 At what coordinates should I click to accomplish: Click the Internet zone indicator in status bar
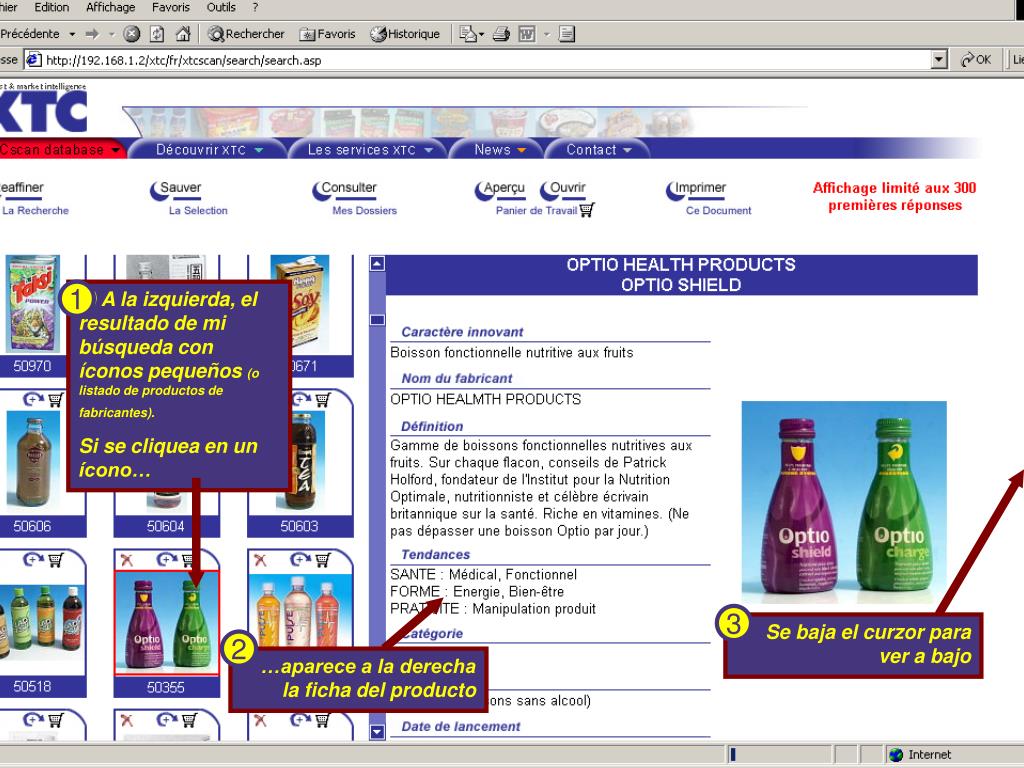[x=921, y=754]
